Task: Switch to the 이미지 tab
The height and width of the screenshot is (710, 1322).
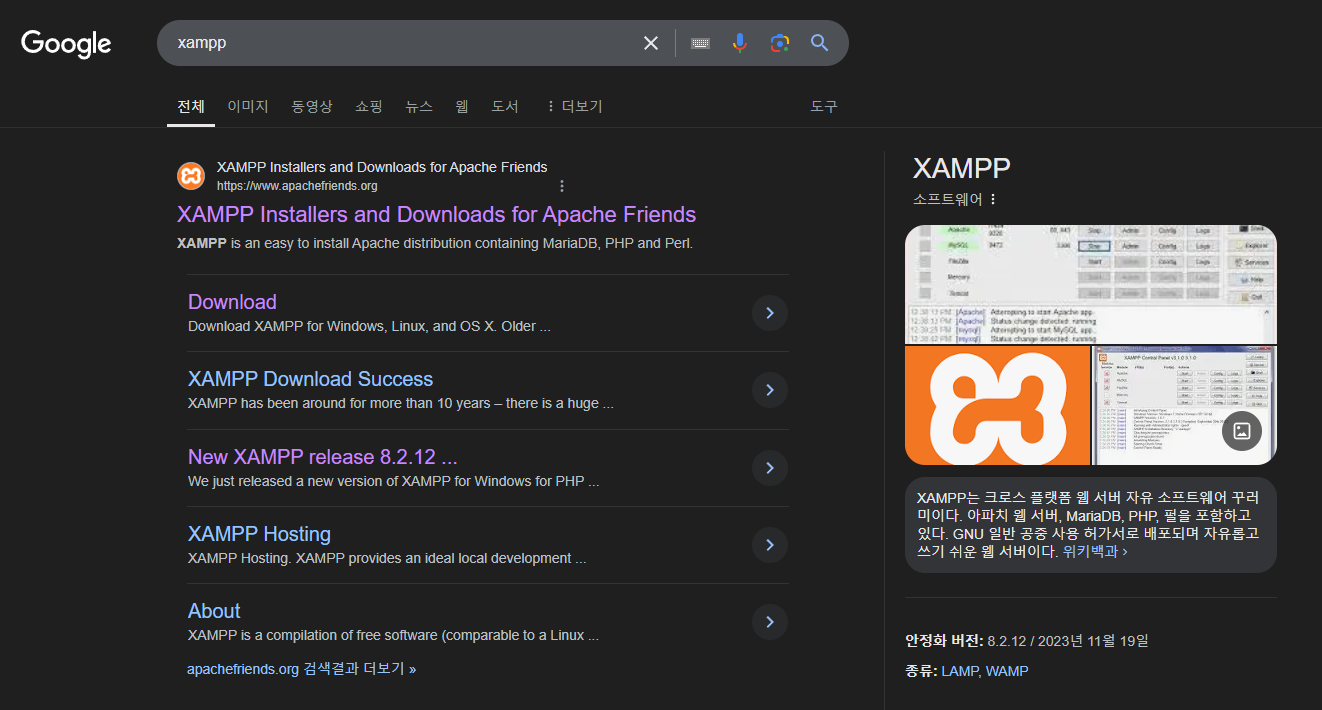Action: tap(247, 105)
